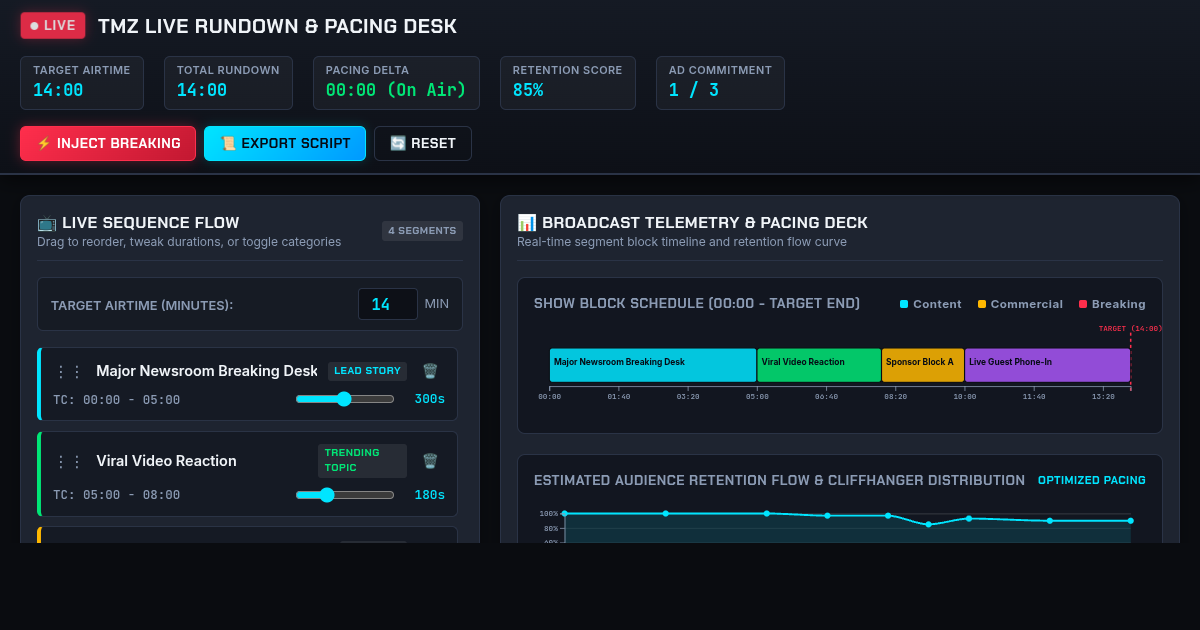Grab drag handle of Viral Video Reaction
This screenshot has width=1200, height=630.
point(69,461)
